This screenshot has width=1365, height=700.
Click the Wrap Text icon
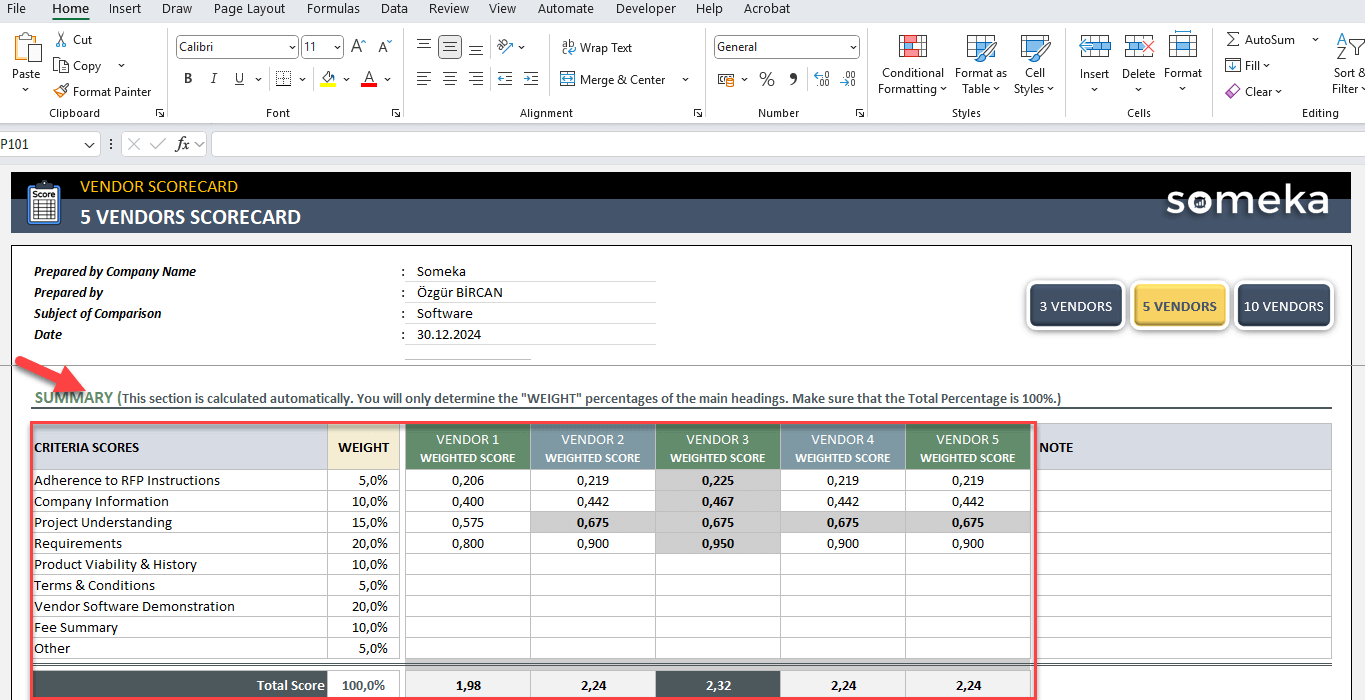tap(569, 46)
